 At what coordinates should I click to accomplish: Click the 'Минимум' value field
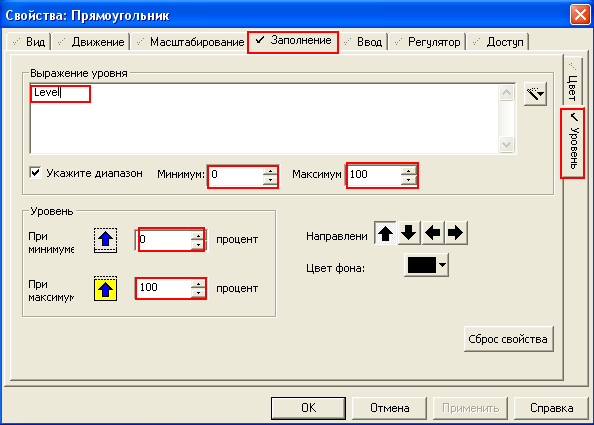point(235,175)
